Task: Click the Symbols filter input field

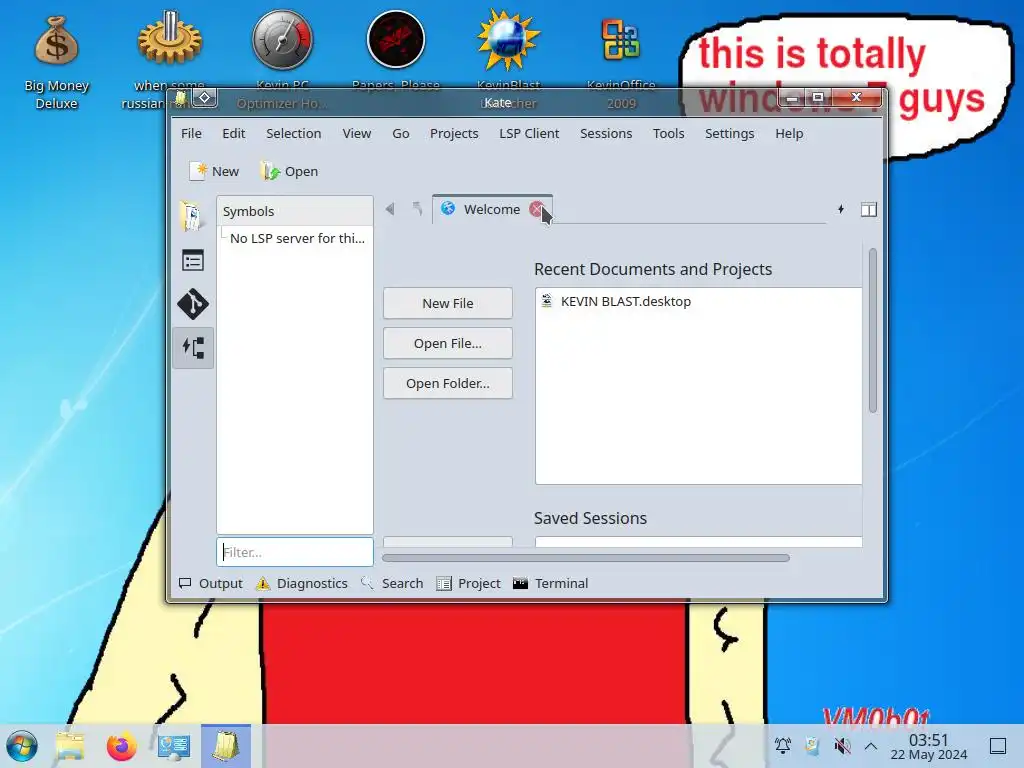Action: pyautogui.click(x=295, y=552)
